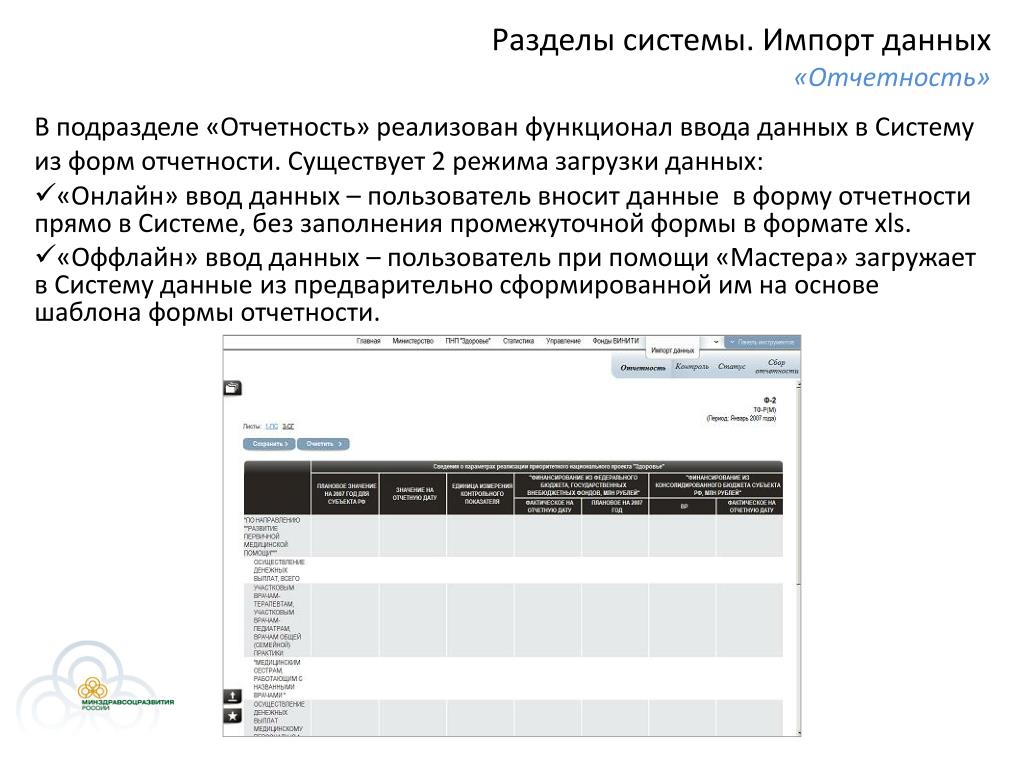Viewport: 1024px width, 768px height.
Task: Click the vertical scrollbar of the form
Action: pos(798,558)
